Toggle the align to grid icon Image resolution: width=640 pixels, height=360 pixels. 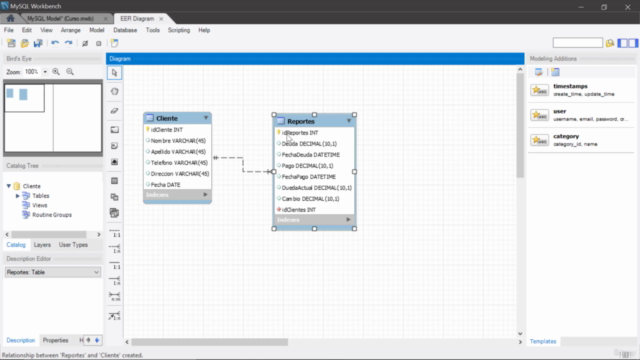coord(98,43)
